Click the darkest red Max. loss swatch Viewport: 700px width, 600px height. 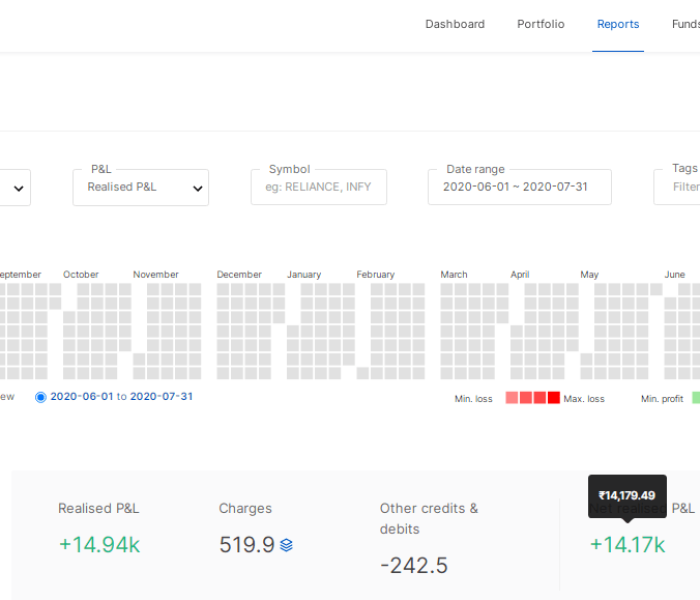[554, 398]
